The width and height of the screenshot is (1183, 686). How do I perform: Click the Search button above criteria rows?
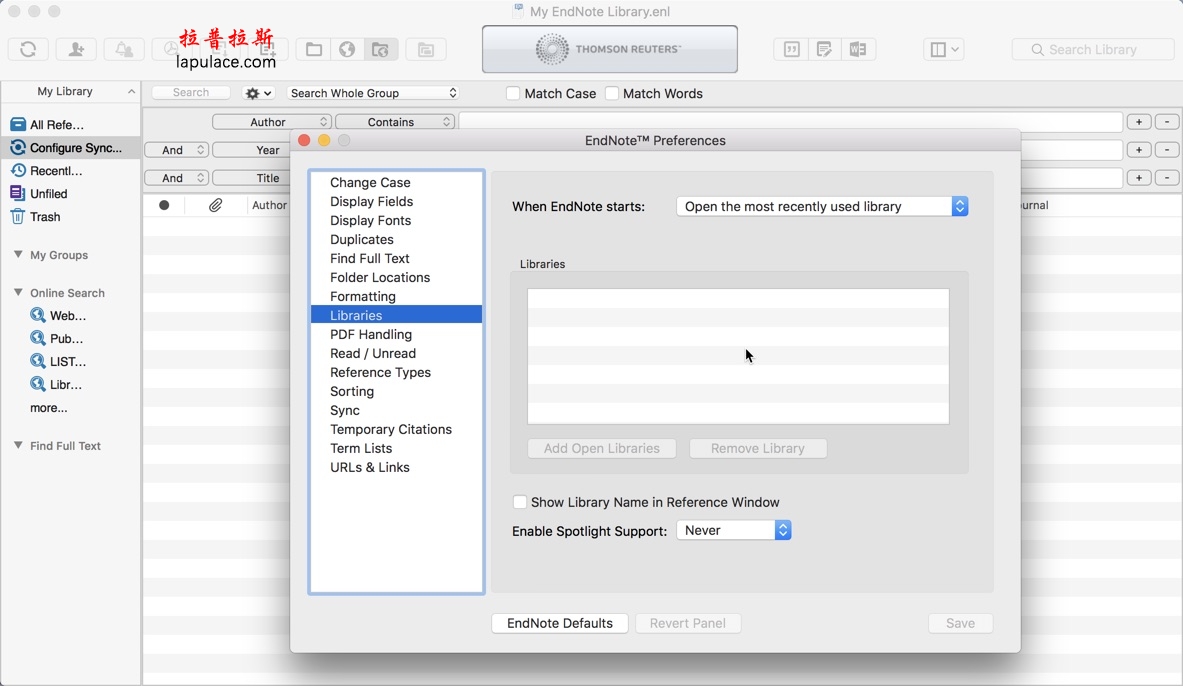[191, 92]
